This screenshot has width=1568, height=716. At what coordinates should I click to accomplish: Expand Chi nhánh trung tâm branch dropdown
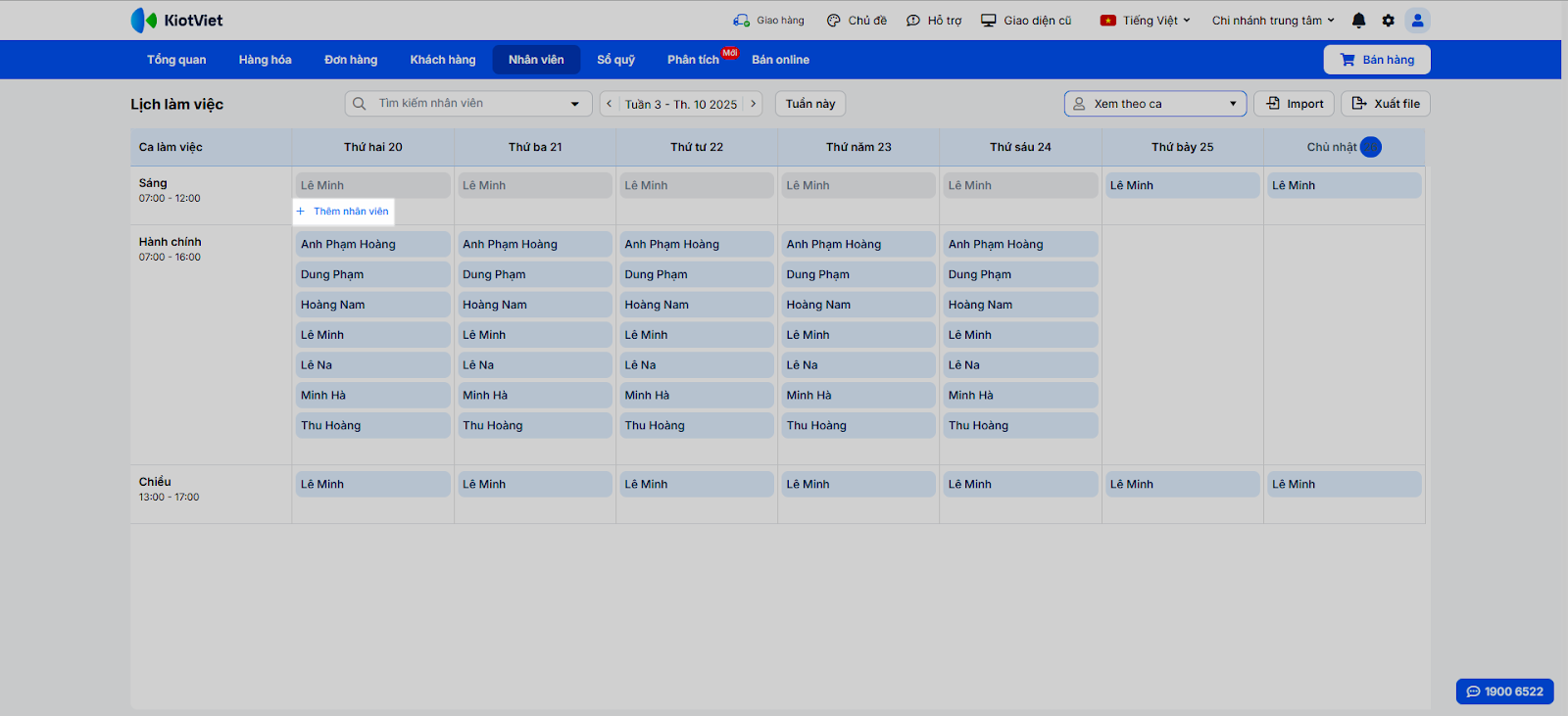pos(1273,21)
